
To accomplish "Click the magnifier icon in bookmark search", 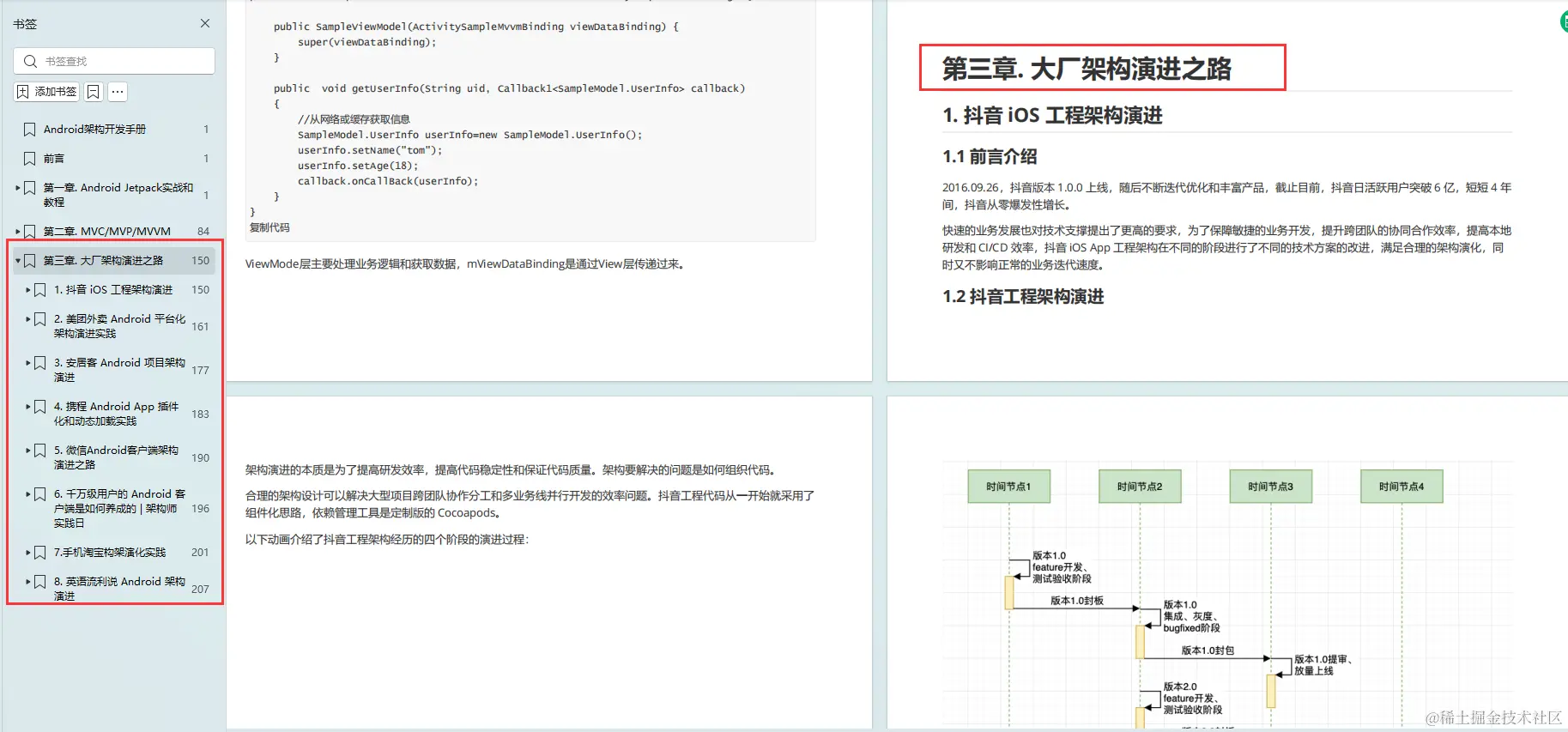I will pos(30,61).
